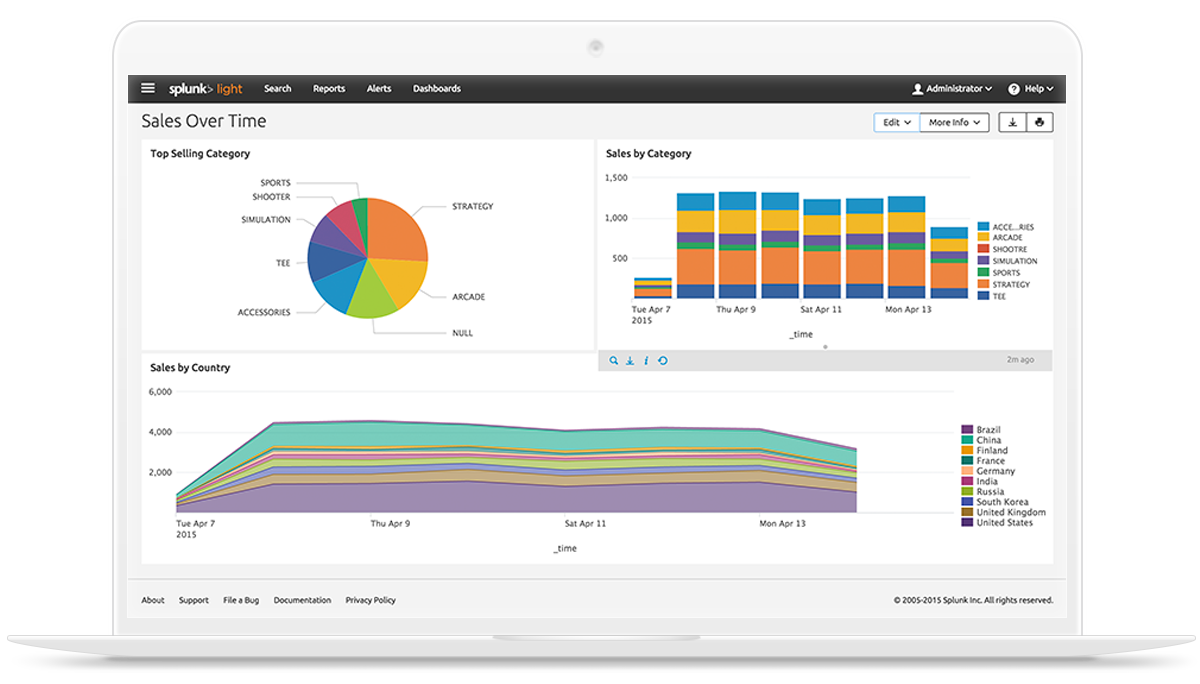Click the panel info inspect icon
Screen dimensions: 1200x684
coord(646,361)
